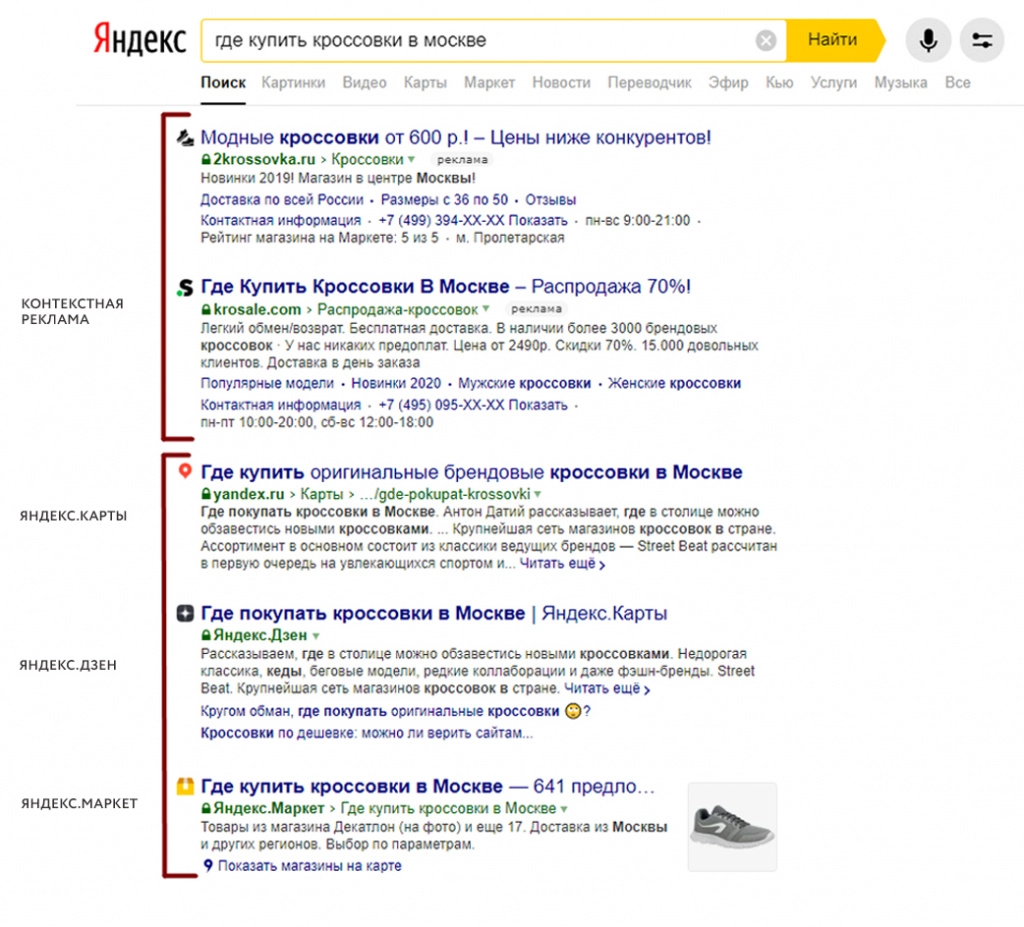The width and height of the screenshot is (1024, 927).
Task: Click the Яндекс.Дзен square favicon
Action: [x=185, y=613]
